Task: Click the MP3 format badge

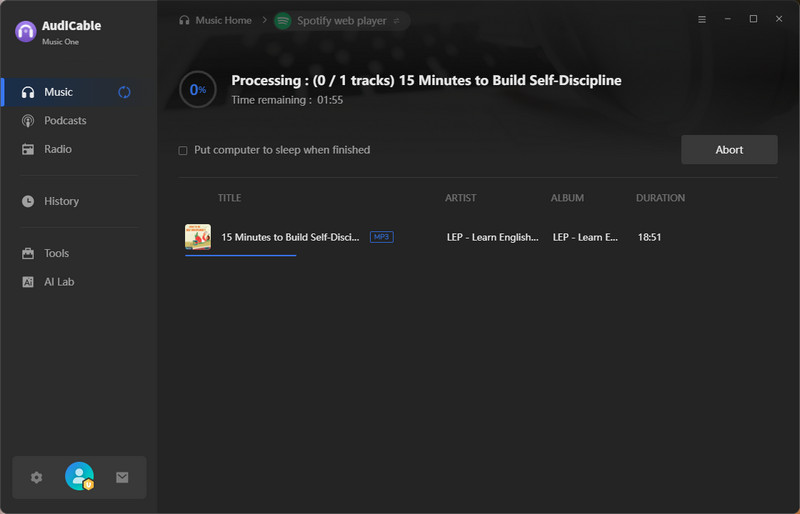Action: point(382,237)
